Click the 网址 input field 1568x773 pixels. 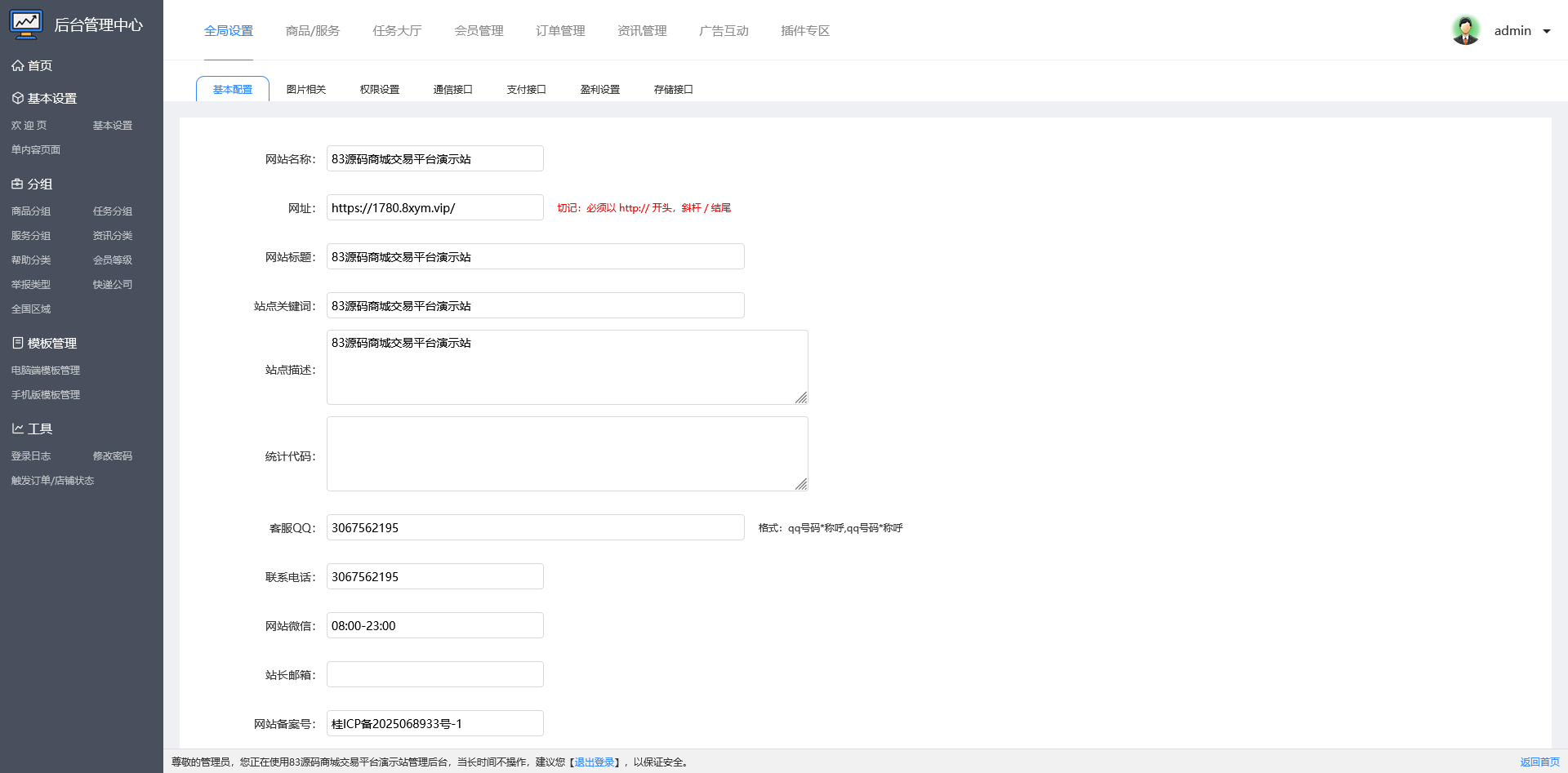coord(435,207)
